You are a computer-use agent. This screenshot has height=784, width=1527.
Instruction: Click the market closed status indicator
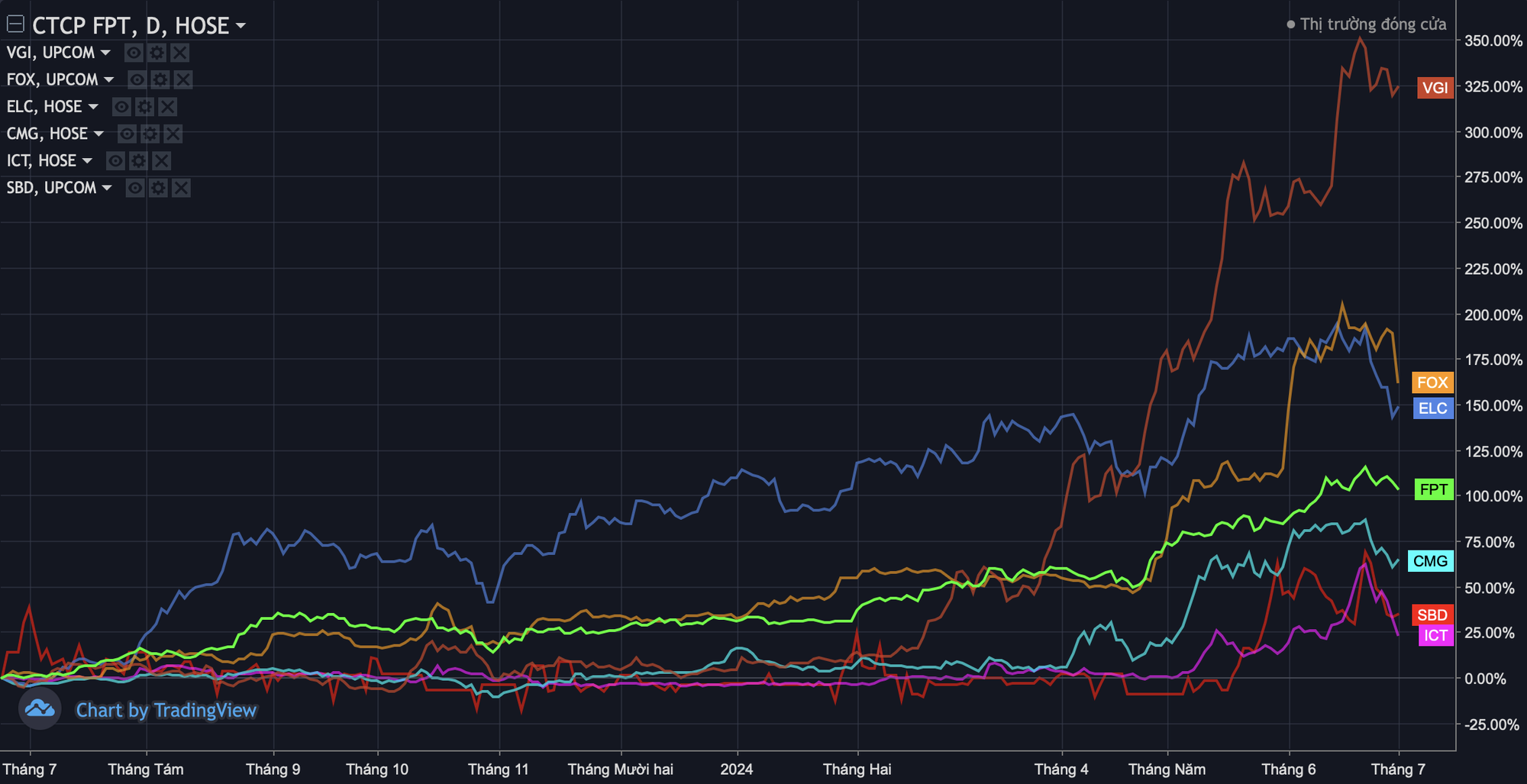pyautogui.click(x=1367, y=24)
